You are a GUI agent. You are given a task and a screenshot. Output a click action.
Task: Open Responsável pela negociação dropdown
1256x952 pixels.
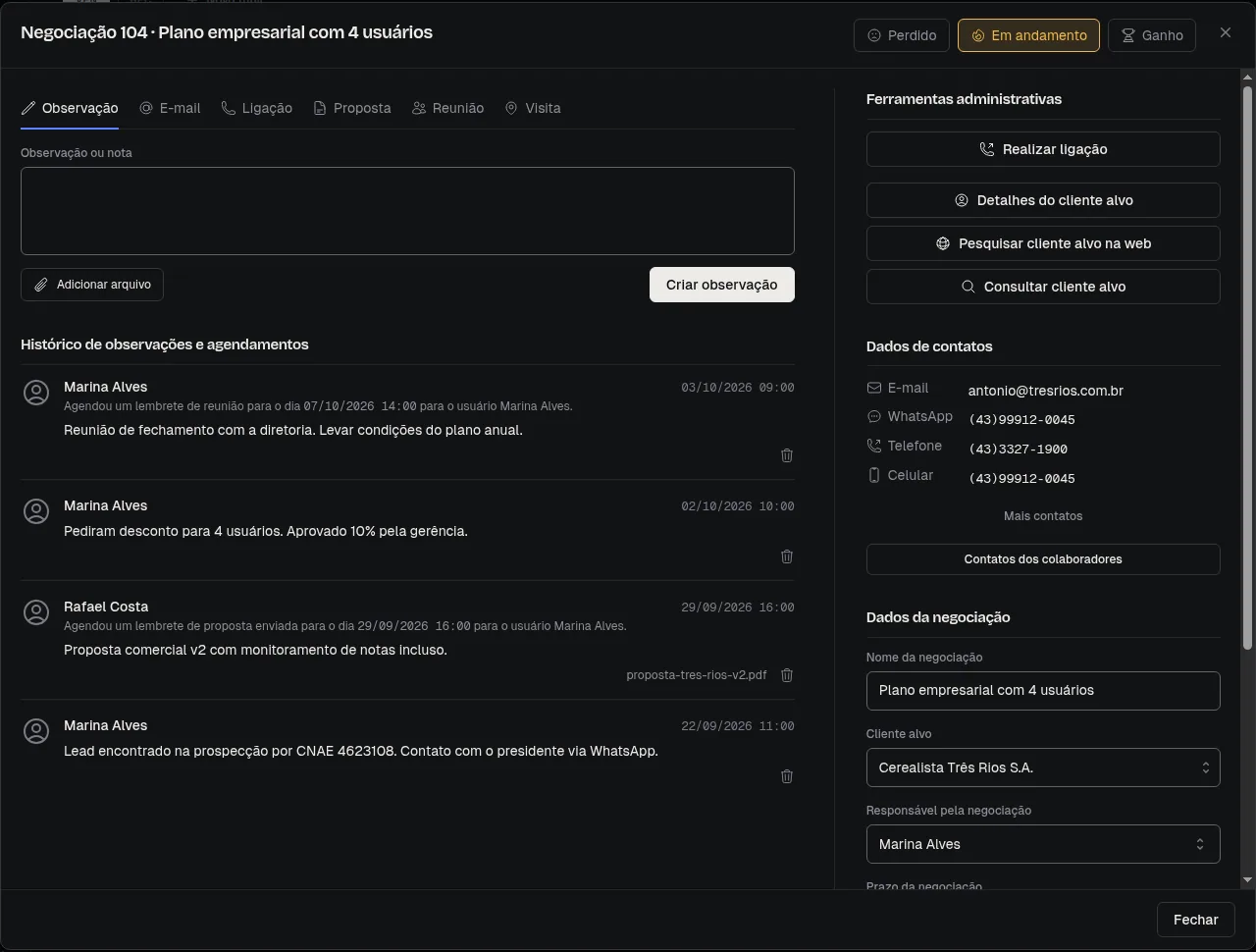tap(1043, 844)
